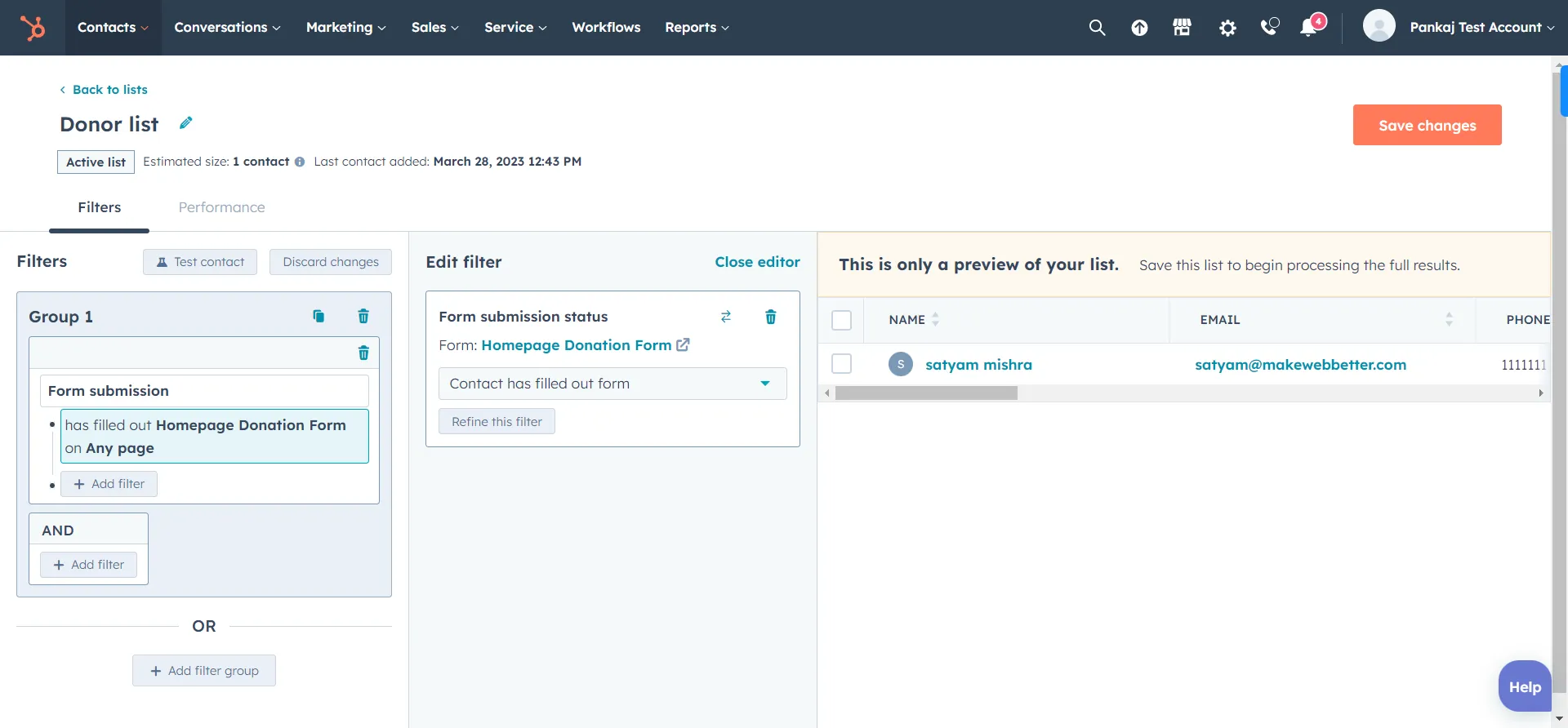Image resolution: width=1568 pixels, height=728 pixels.
Task: Open the search magnifier in top bar
Action: [x=1097, y=28]
